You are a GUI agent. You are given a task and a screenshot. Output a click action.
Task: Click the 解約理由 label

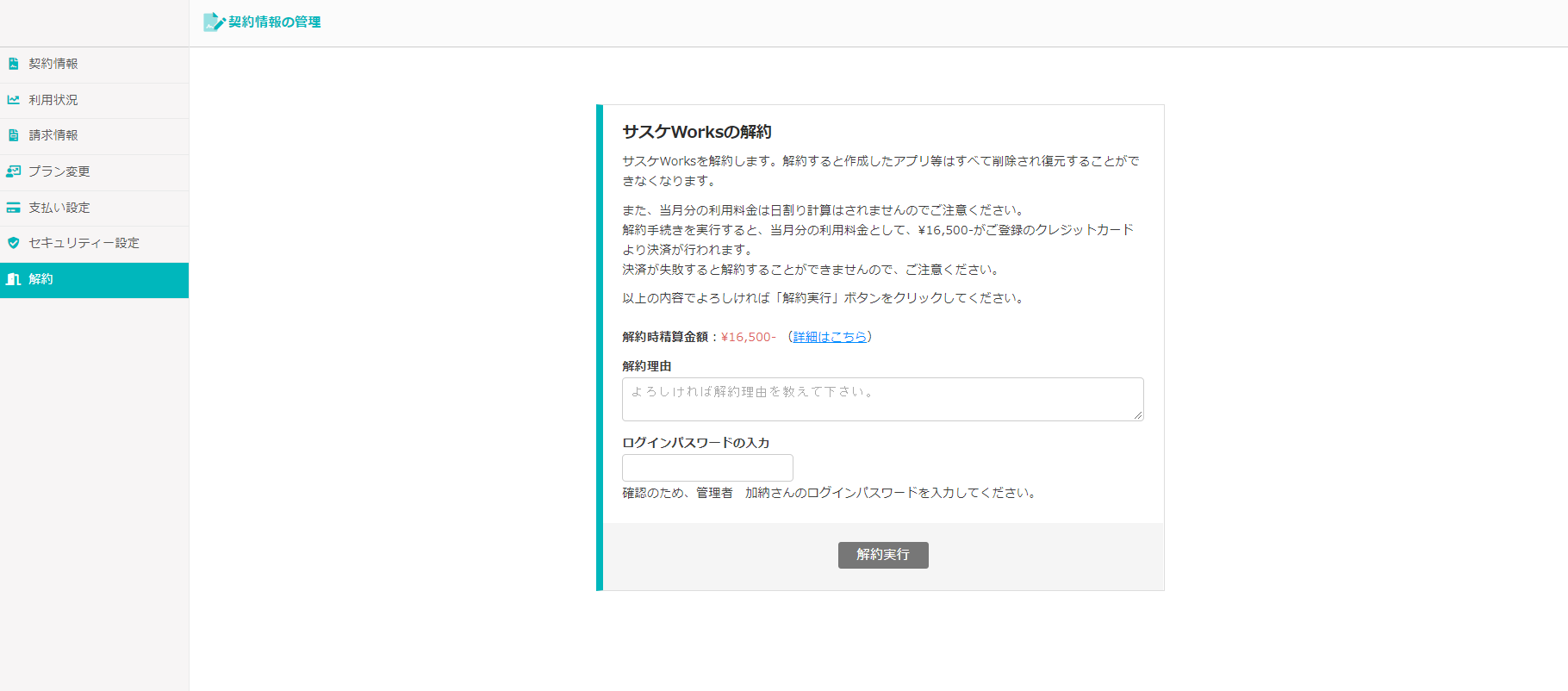[647, 366]
